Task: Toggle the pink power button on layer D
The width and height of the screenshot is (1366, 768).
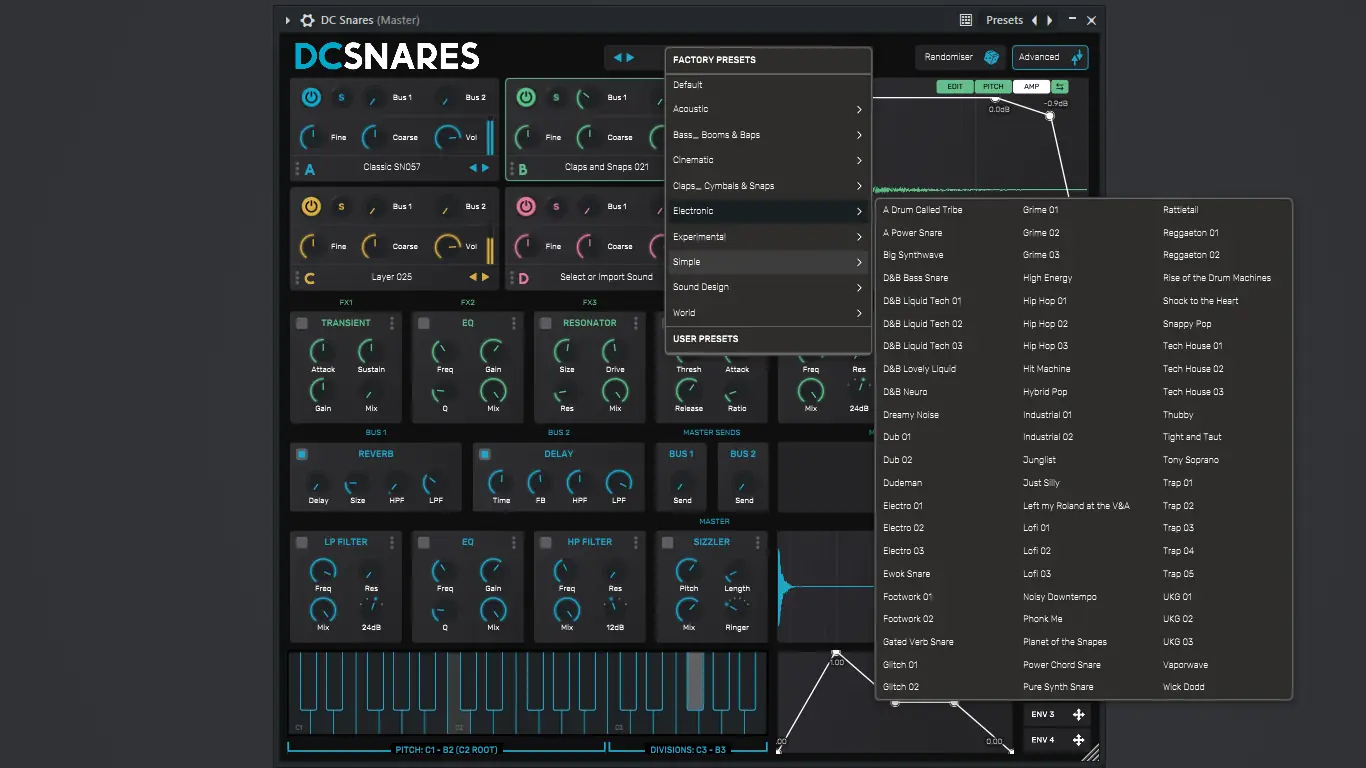Action: pos(526,206)
